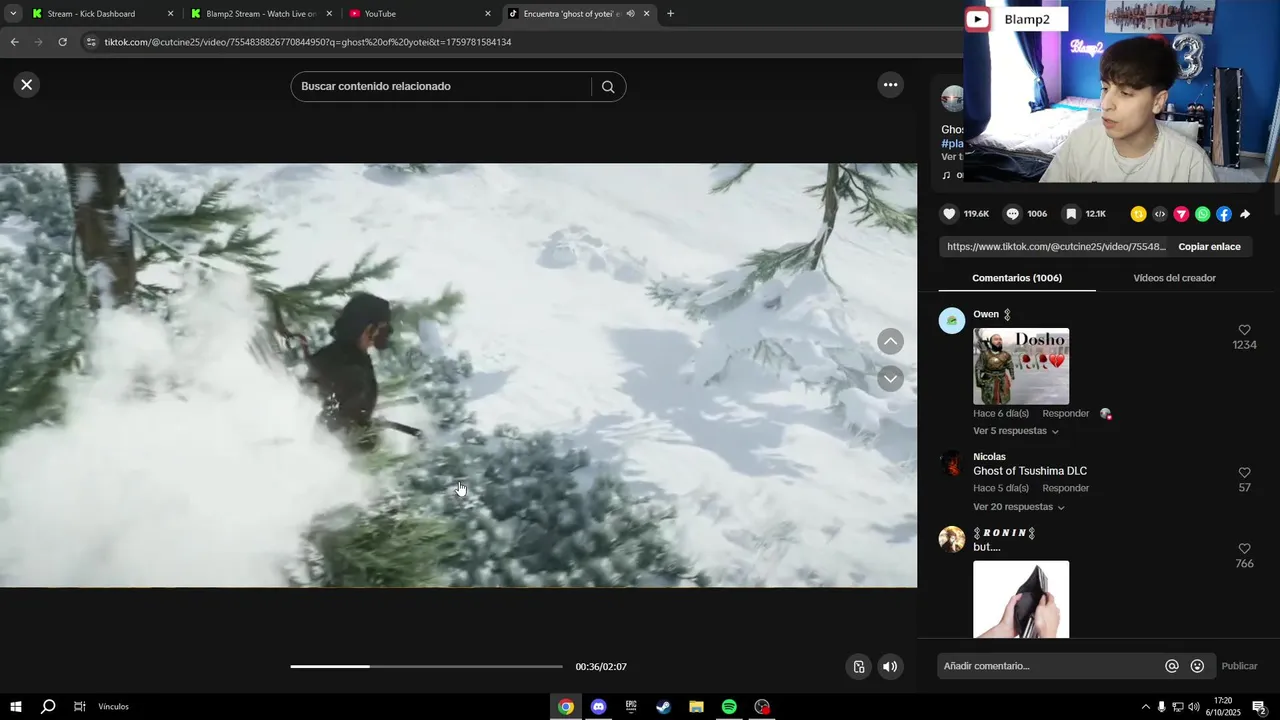Click 'Ghost of Tsushima DLC' comment text
Screen dimensions: 1280x720
[1030, 471]
